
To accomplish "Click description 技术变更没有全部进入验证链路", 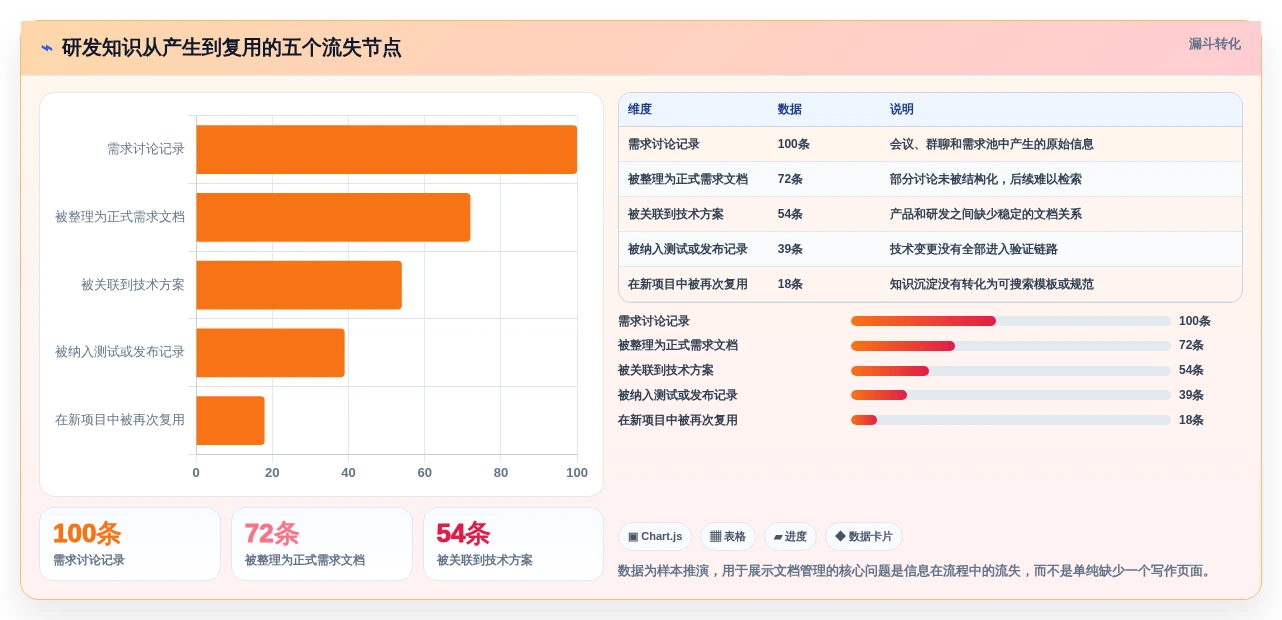I will tap(974, 249).
